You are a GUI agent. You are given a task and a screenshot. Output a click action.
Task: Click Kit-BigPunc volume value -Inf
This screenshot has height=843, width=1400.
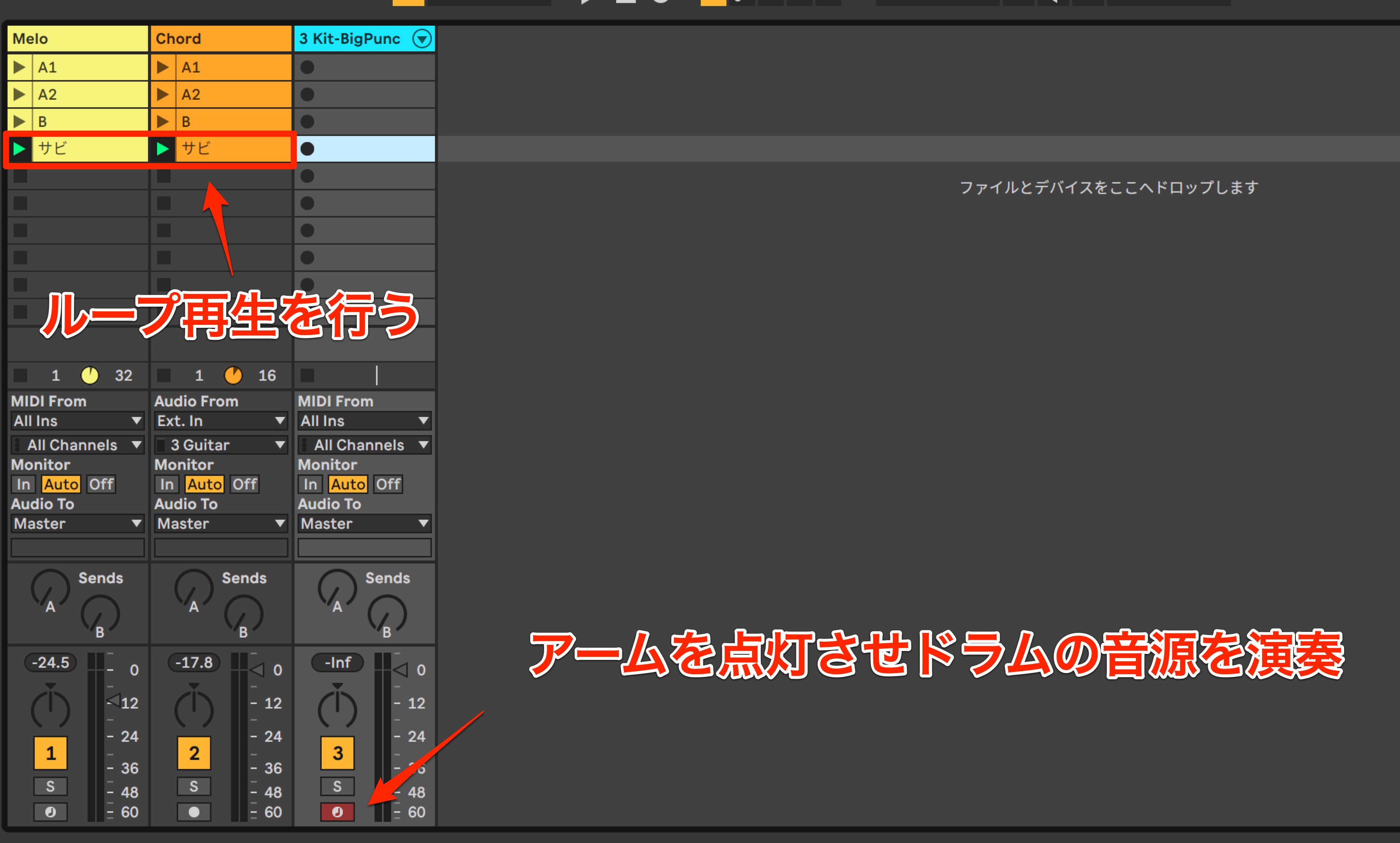pyautogui.click(x=338, y=663)
